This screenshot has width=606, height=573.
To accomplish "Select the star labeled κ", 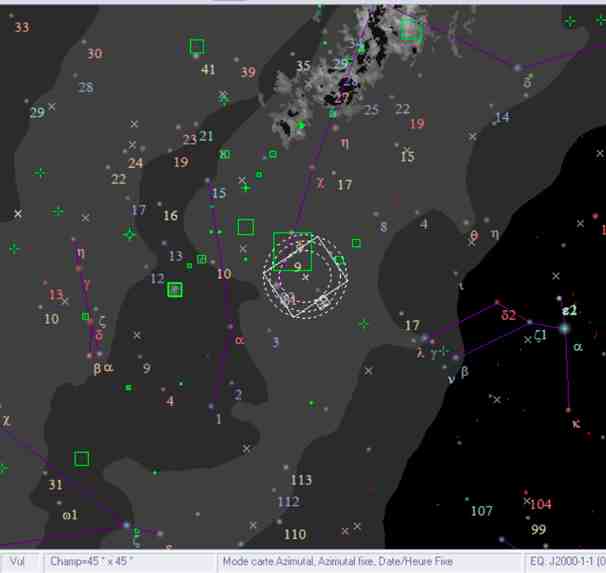I will coord(568,410).
